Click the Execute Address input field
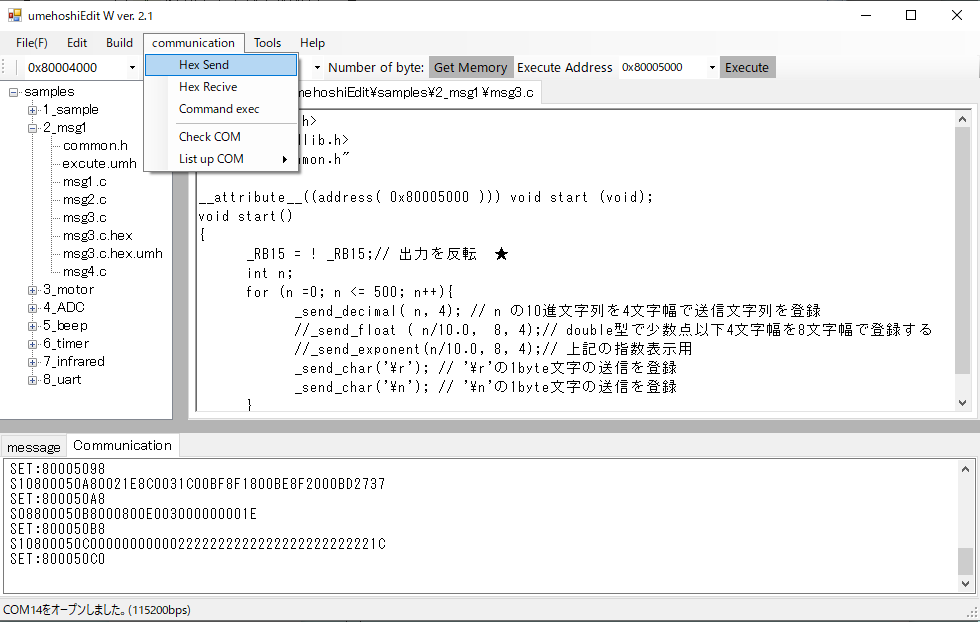 (x=662, y=68)
